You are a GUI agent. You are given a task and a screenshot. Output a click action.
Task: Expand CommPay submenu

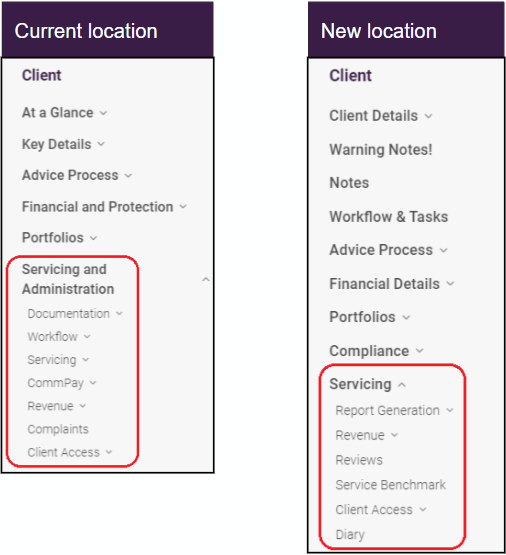pos(93,383)
